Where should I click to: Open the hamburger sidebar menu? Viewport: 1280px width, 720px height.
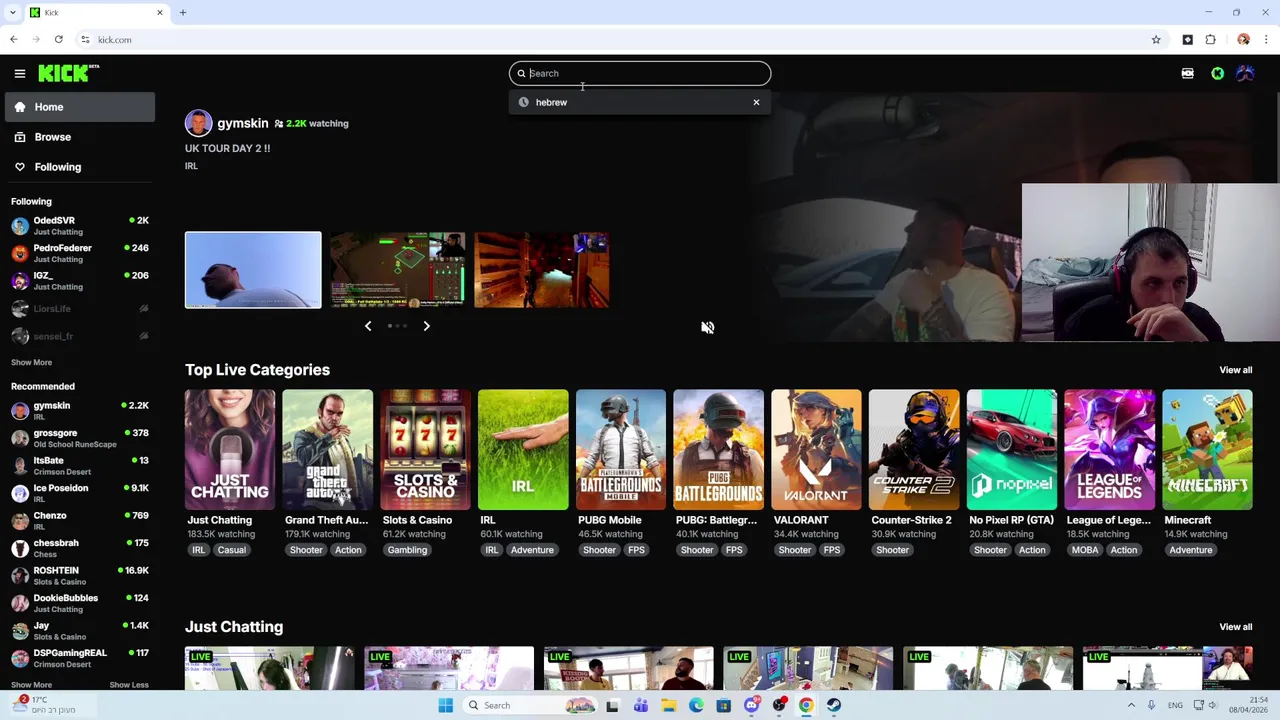pos(19,73)
